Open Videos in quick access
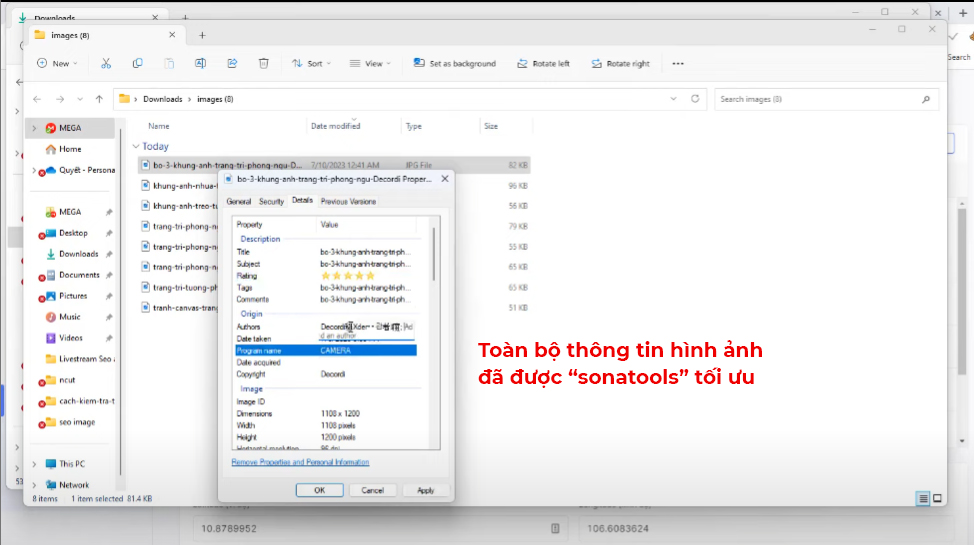Screen dimensions: 974x545 pyautogui.click(x=70, y=338)
